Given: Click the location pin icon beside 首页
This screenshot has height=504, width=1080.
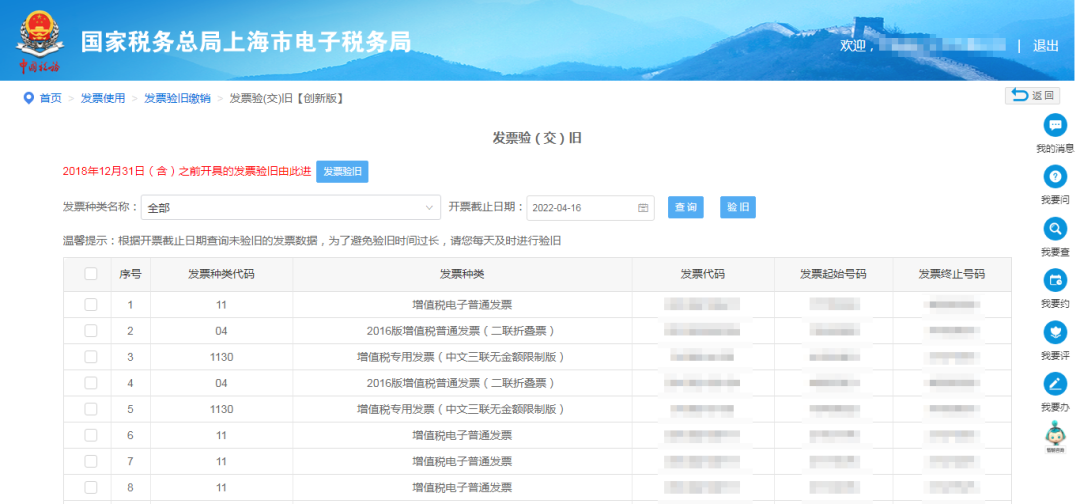Looking at the screenshot, I should point(28,98).
